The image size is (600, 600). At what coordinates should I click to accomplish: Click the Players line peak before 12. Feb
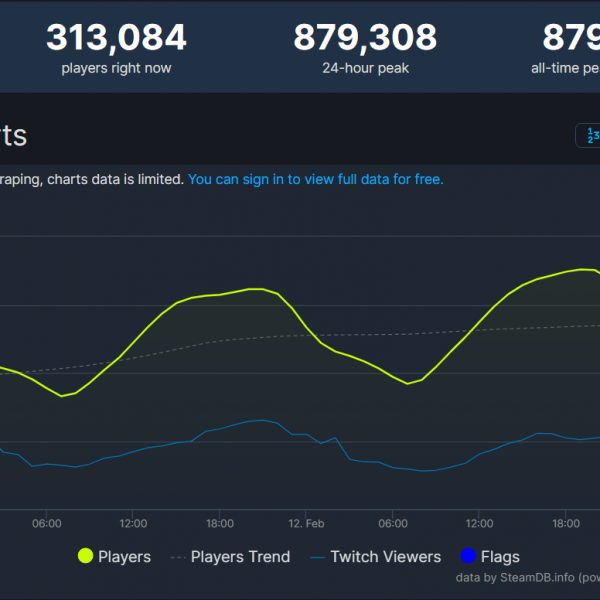click(x=256, y=289)
